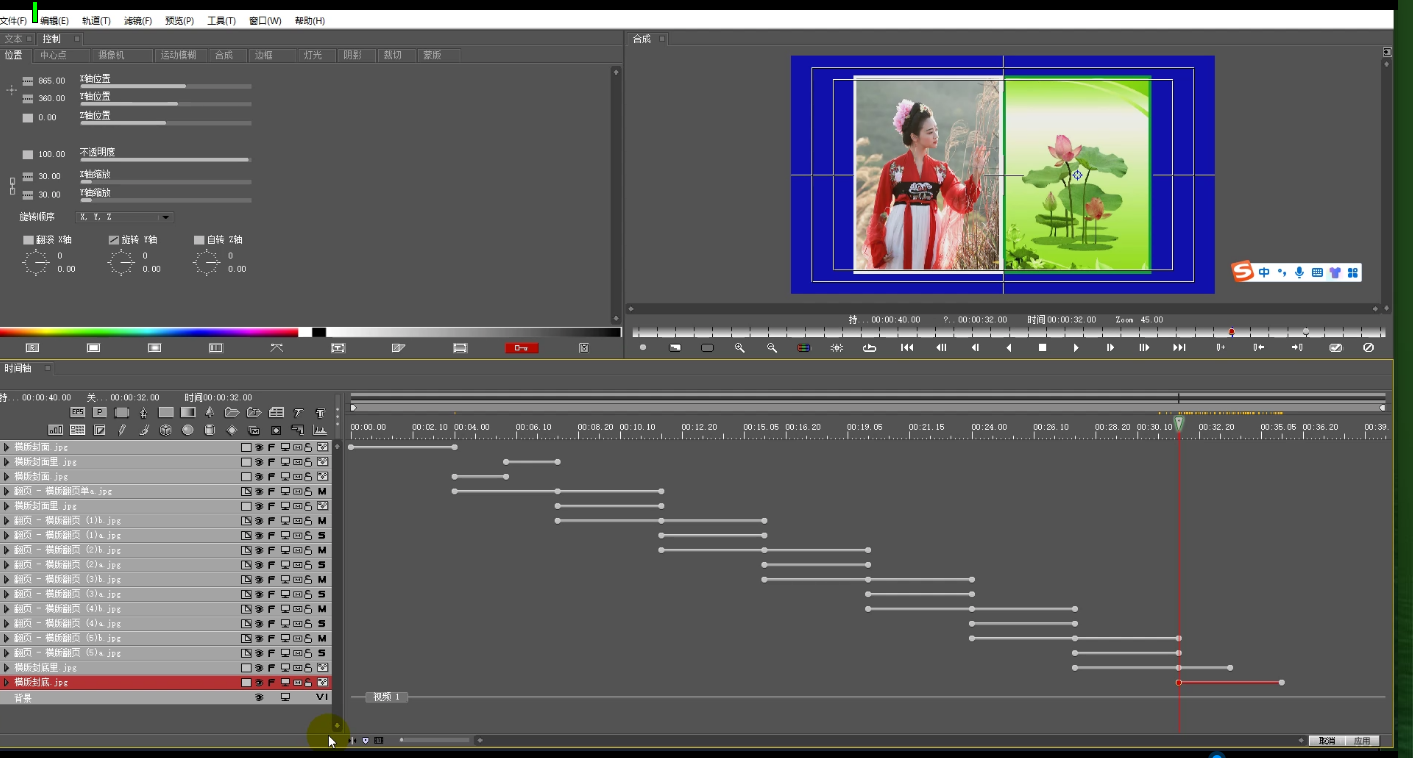Jump to start of composition playback
Viewport: 1413px width, 758px height.
(x=907, y=348)
